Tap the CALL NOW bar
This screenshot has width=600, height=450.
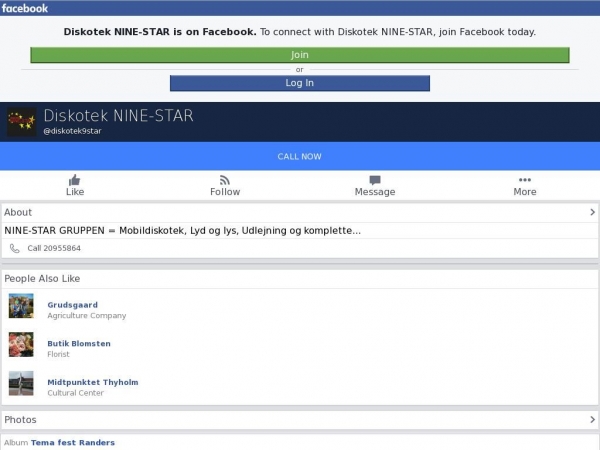300,156
